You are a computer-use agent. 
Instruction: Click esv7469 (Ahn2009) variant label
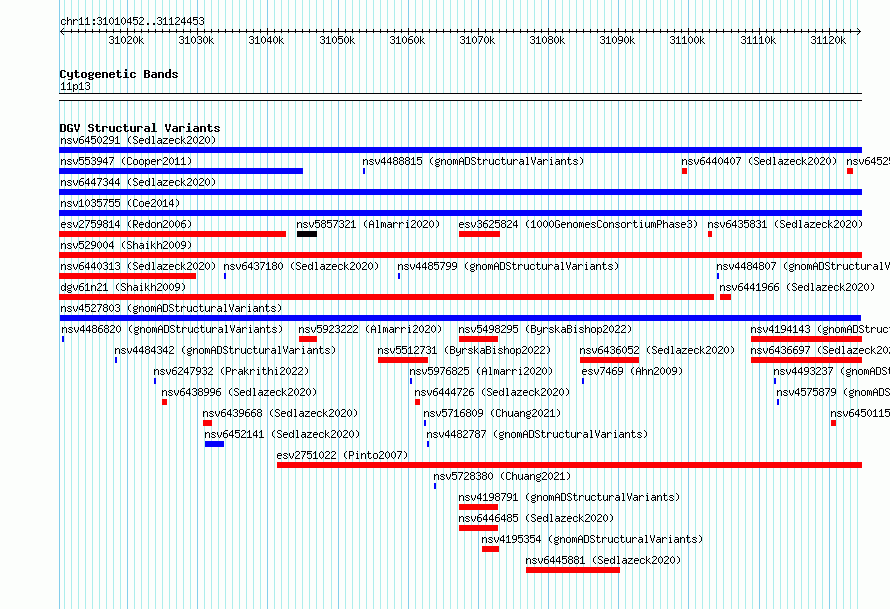tap(632, 371)
